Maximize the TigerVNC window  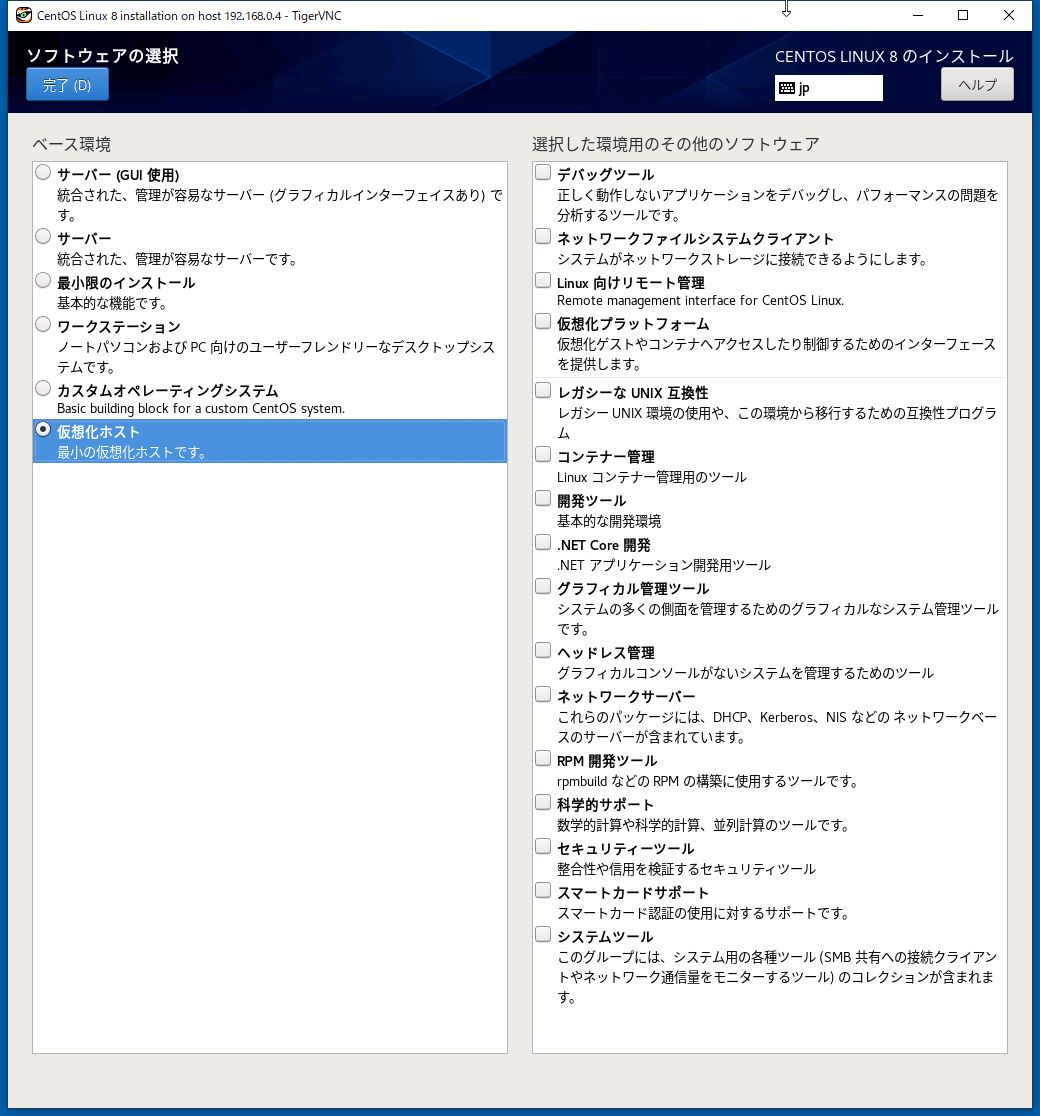click(x=963, y=15)
